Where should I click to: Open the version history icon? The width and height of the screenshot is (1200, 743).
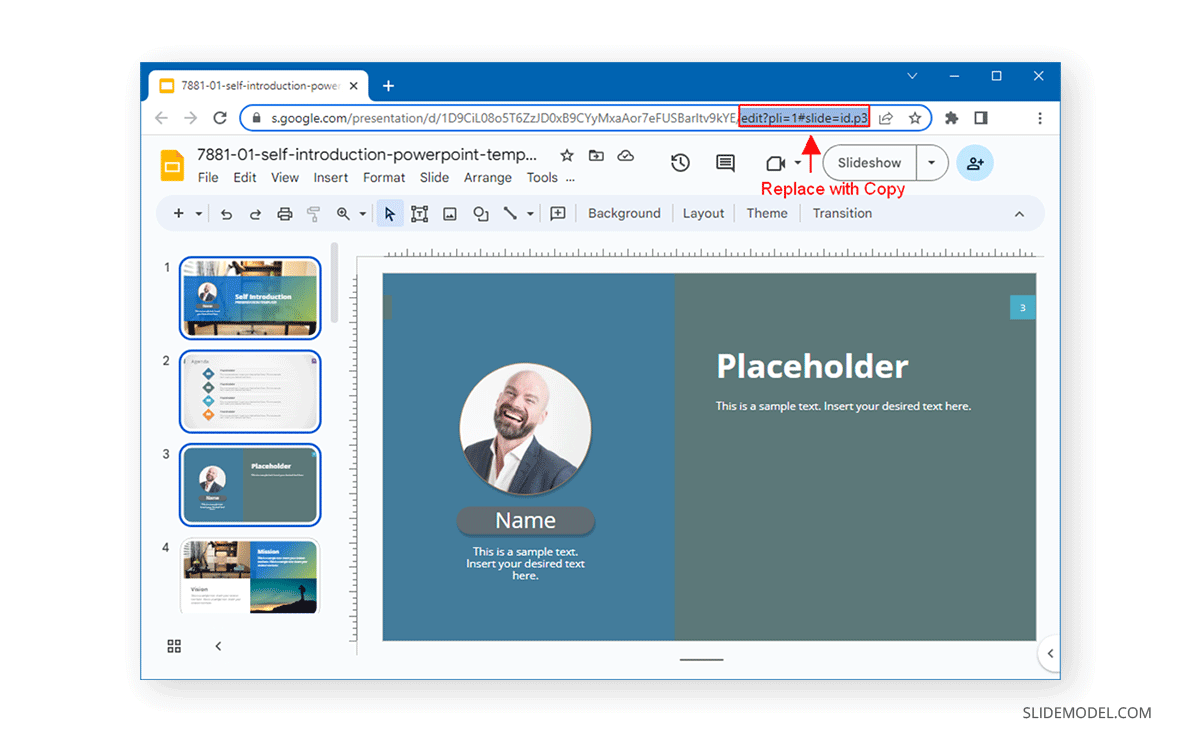680,162
